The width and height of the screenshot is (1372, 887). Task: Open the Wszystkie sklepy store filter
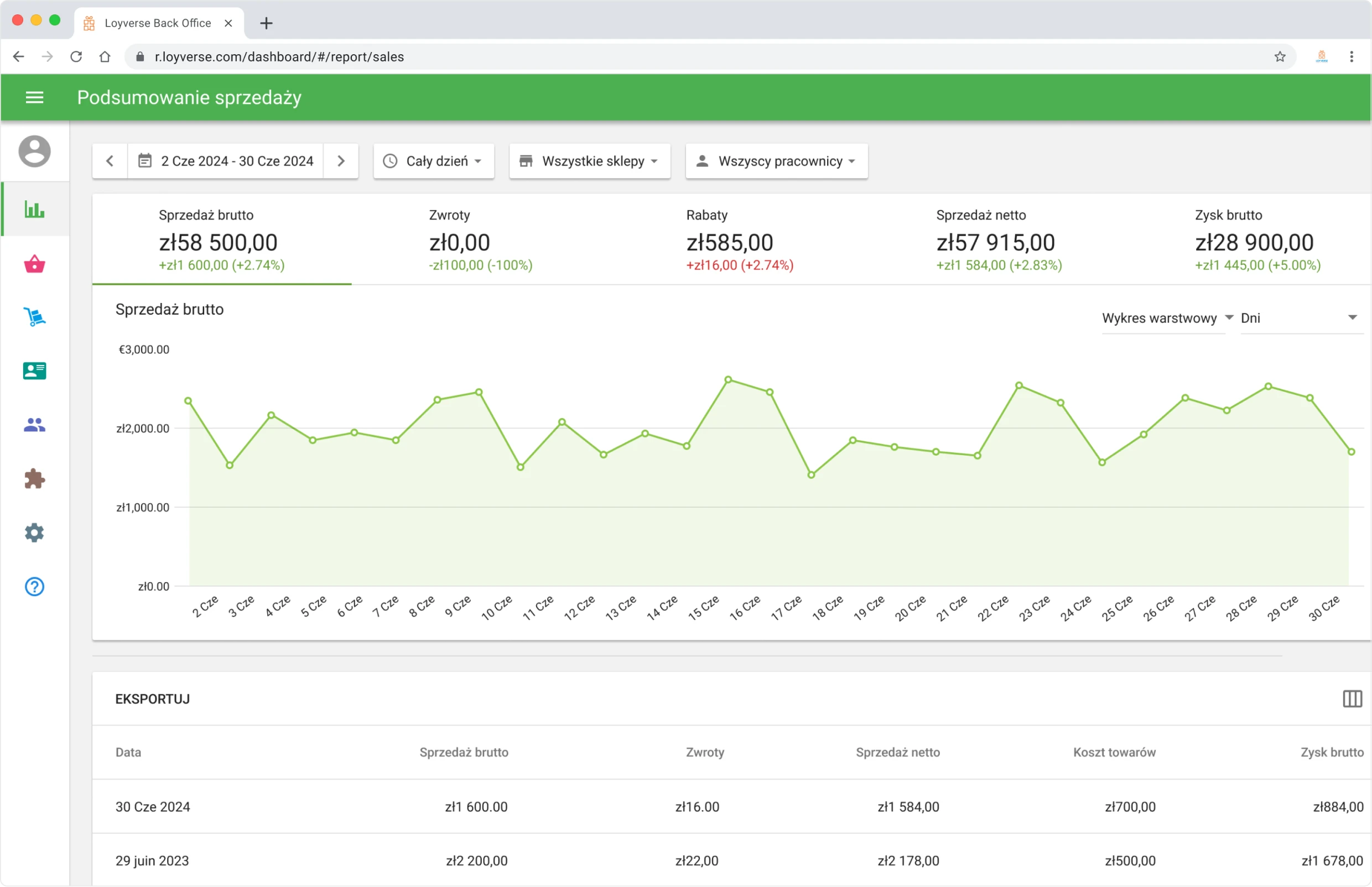(x=589, y=161)
